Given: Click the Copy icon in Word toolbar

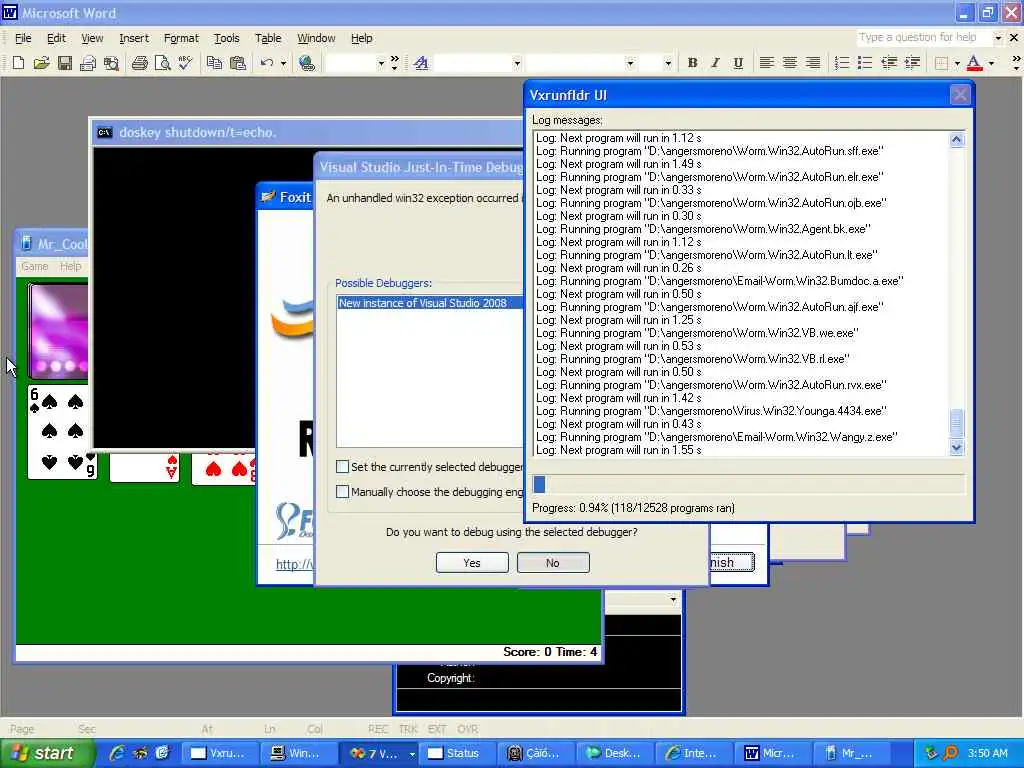Looking at the screenshot, I should (x=214, y=63).
